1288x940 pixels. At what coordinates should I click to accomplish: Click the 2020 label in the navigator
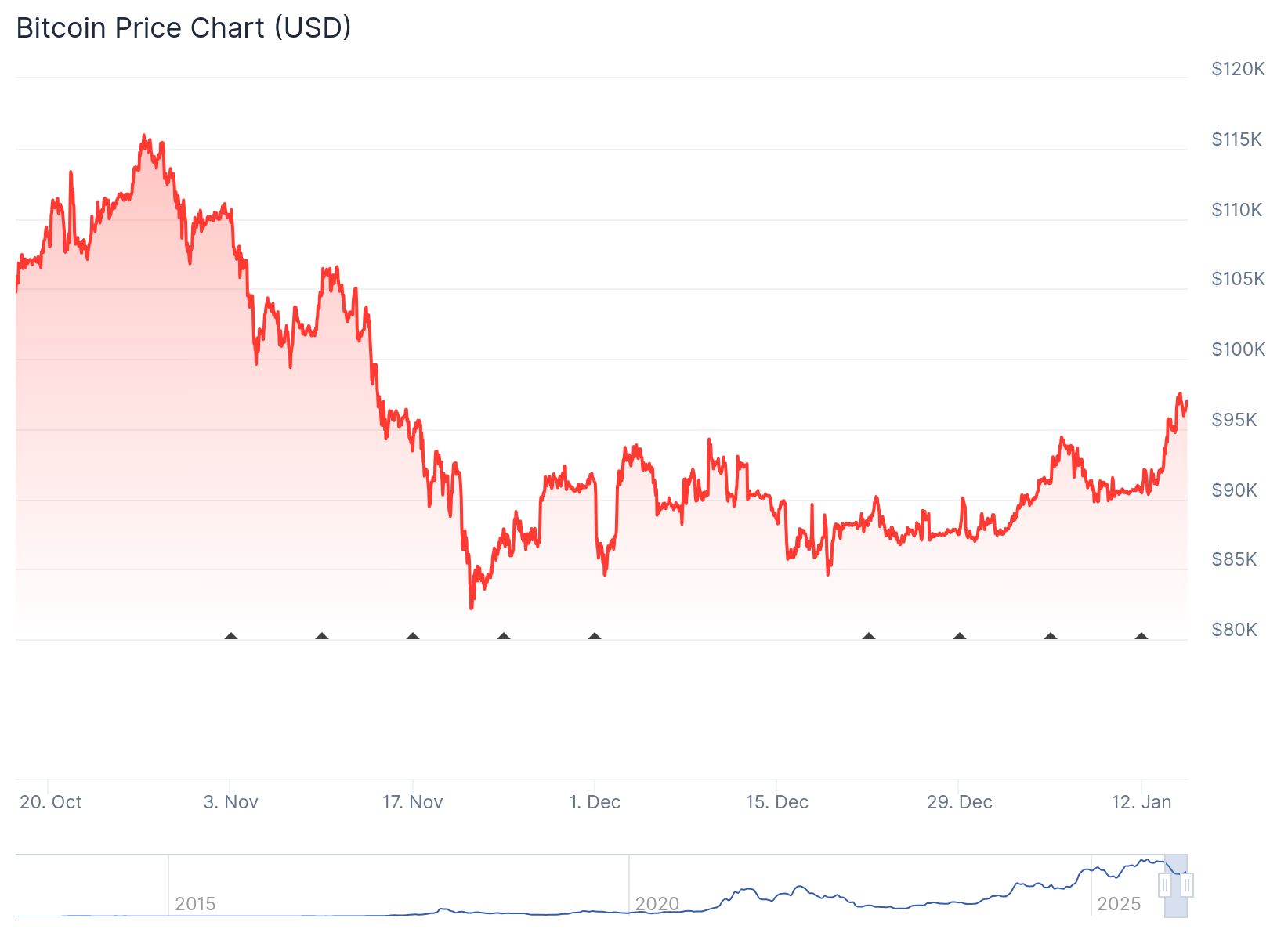click(x=658, y=903)
